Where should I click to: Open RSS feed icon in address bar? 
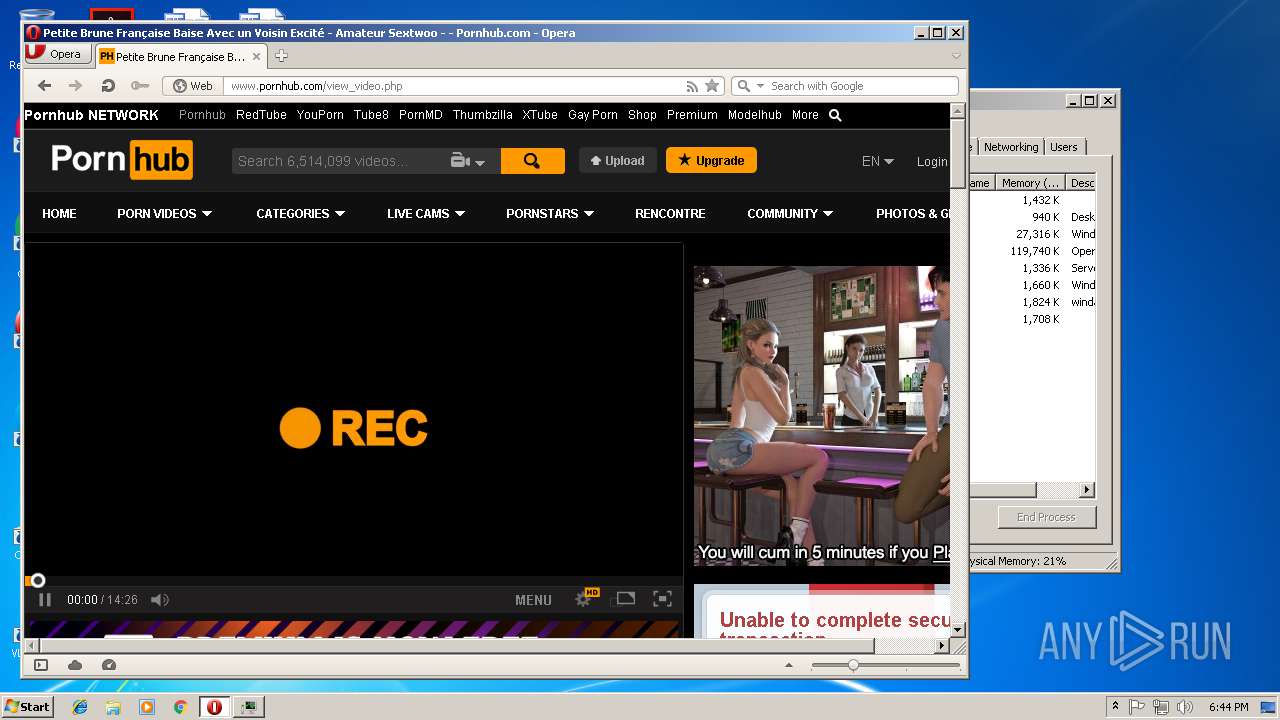pos(692,86)
